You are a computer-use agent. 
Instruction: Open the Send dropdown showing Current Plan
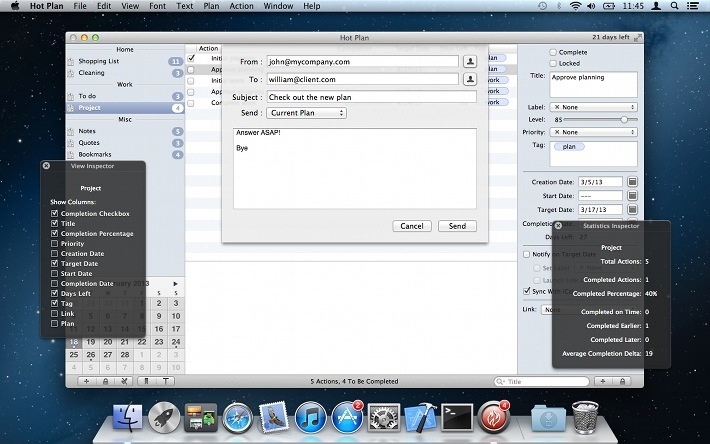pos(306,113)
